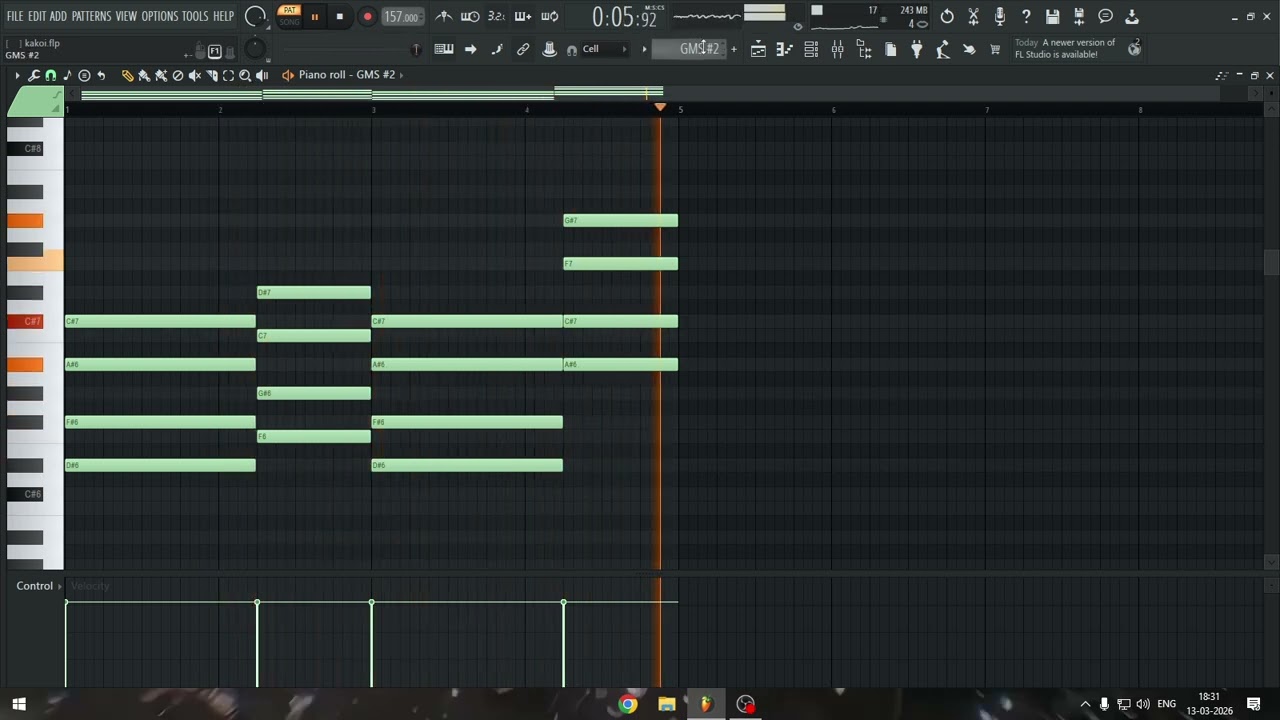The width and height of the screenshot is (1280, 720).
Task: Open the plugin picker plug icon
Action: coord(916,49)
